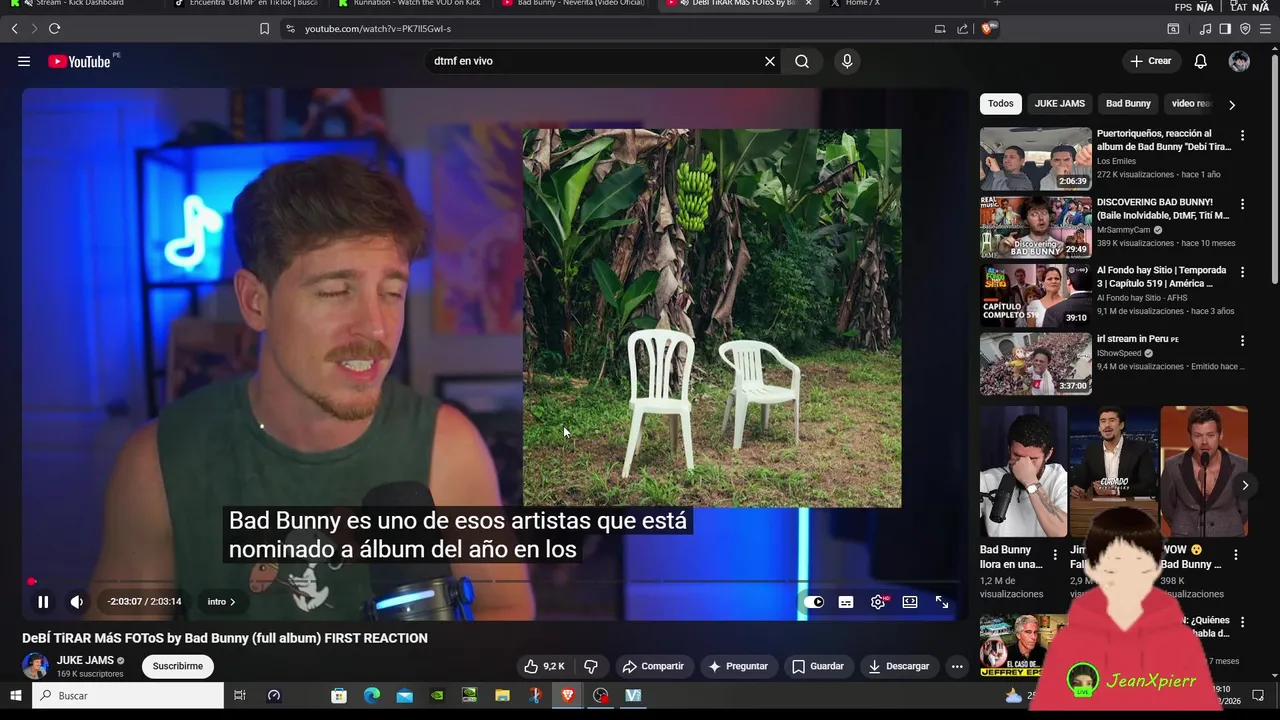Select the 'Todos' filter chip

(1001, 103)
